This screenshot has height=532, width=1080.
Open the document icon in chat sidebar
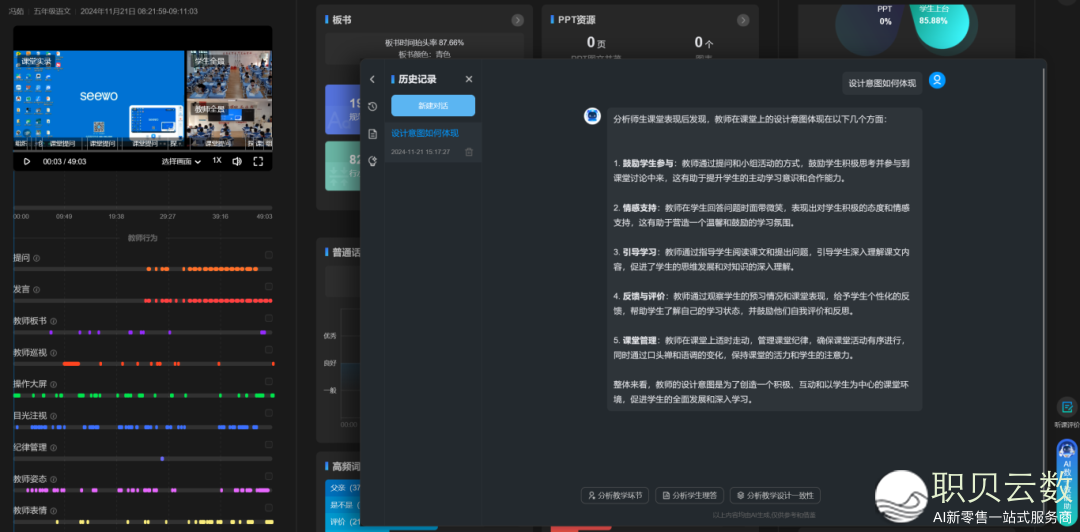coord(373,134)
